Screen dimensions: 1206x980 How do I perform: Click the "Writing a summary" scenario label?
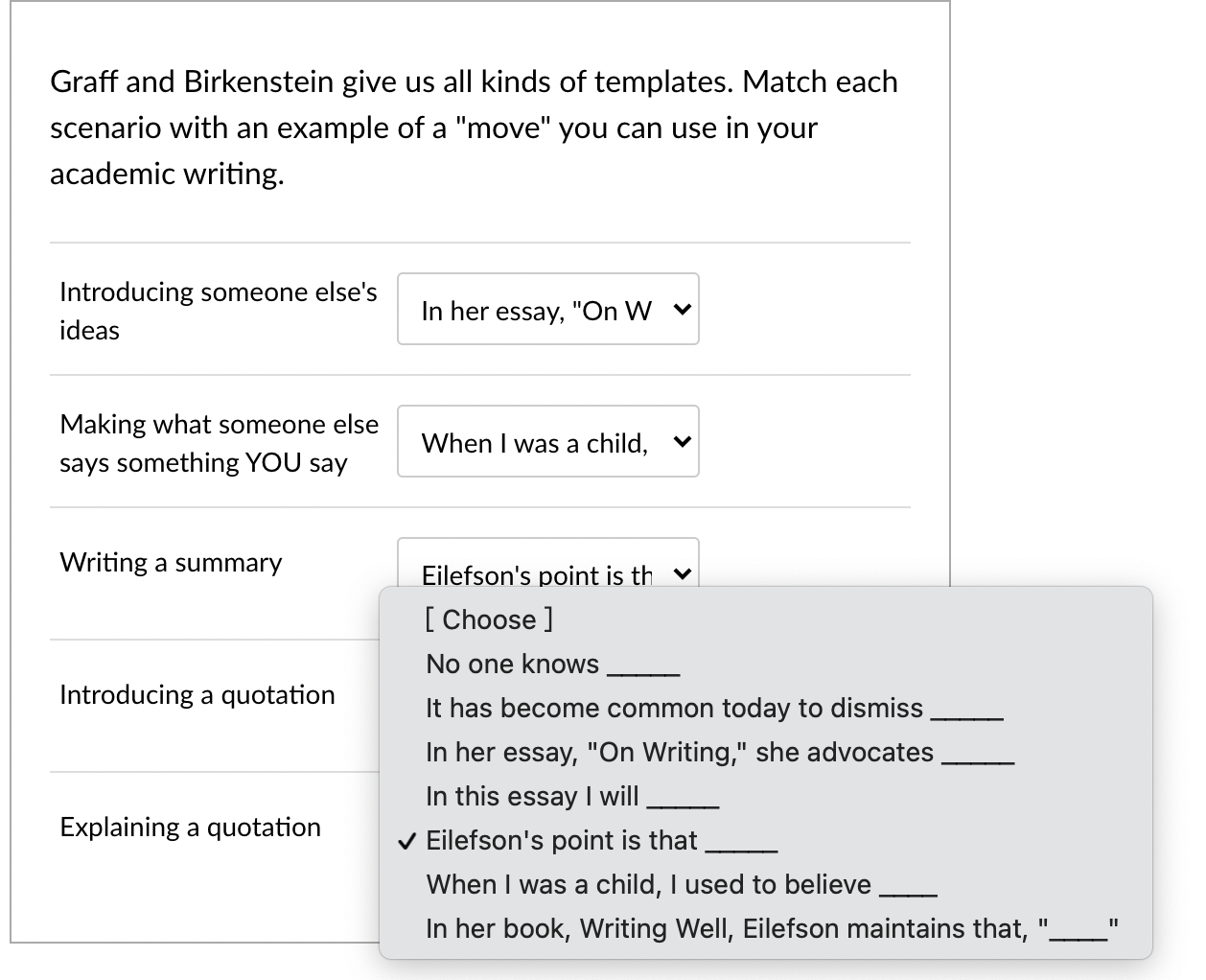coord(171,562)
